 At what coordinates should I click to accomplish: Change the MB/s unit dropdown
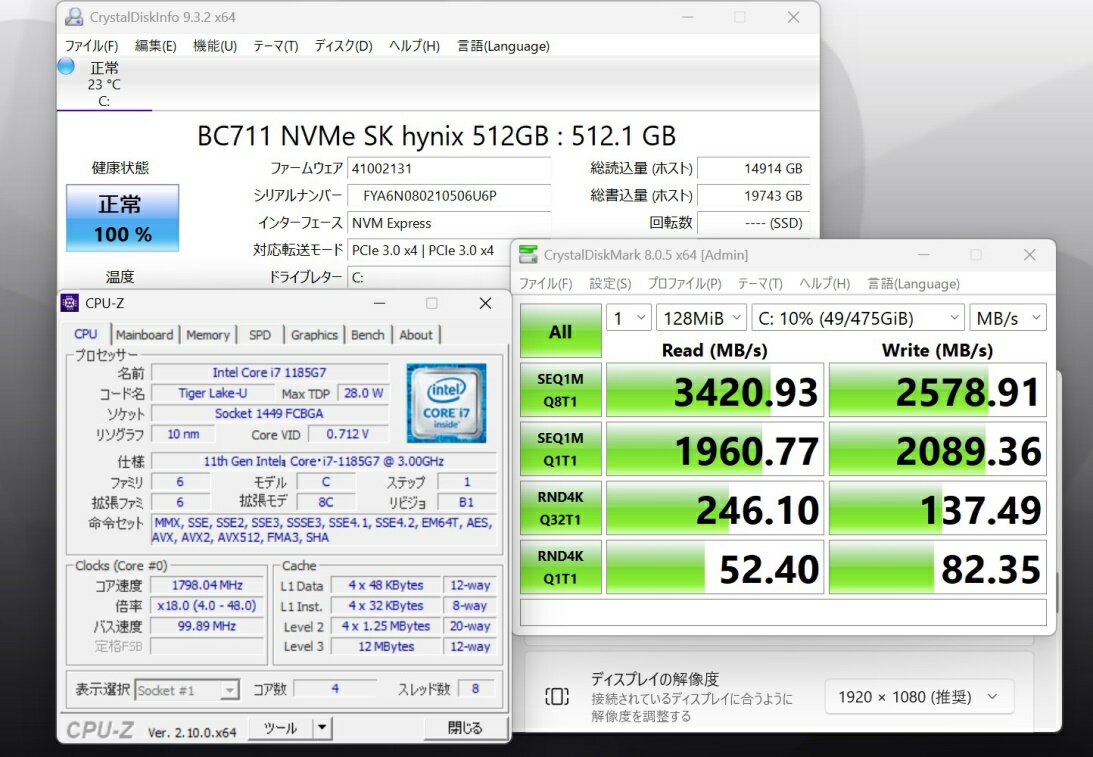[1007, 318]
